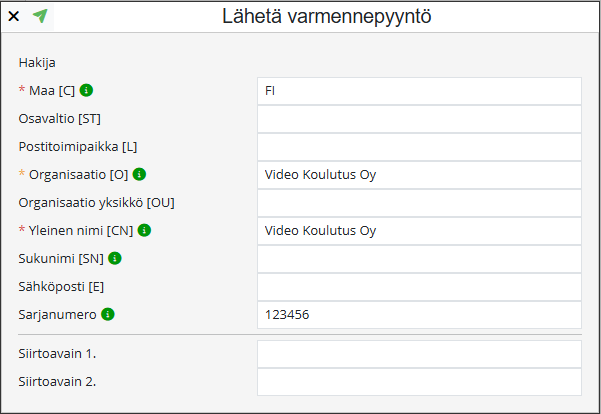Open info icon next to Maa [C]

[86, 90]
